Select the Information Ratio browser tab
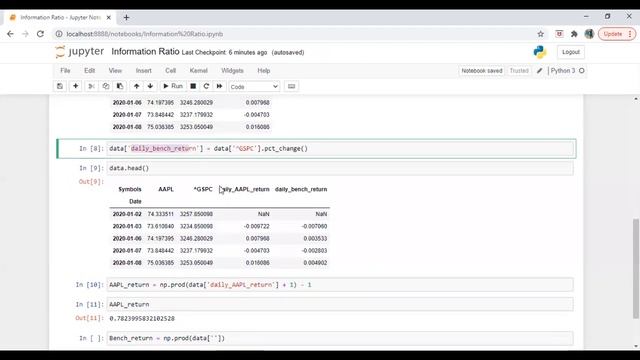The image size is (640, 360). click(60, 18)
